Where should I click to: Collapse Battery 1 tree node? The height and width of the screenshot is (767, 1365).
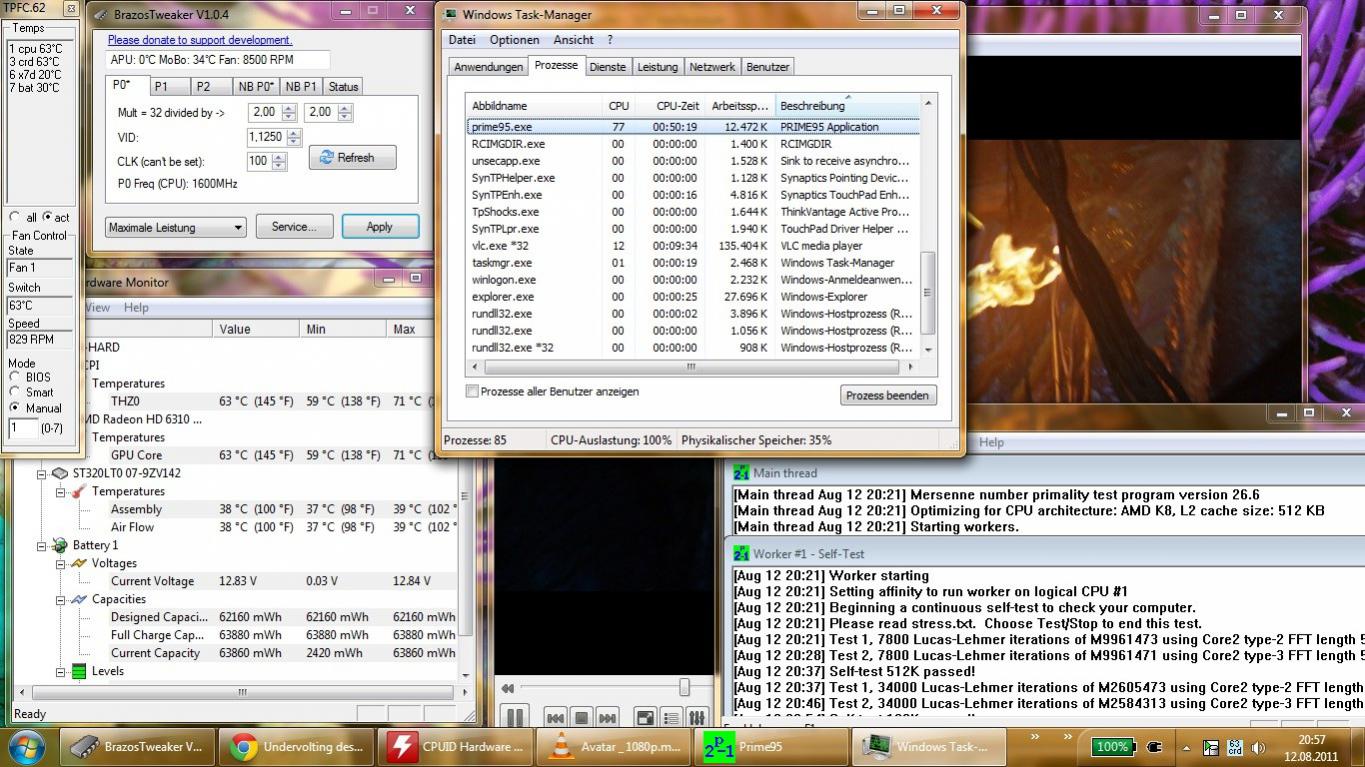[42, 545]
